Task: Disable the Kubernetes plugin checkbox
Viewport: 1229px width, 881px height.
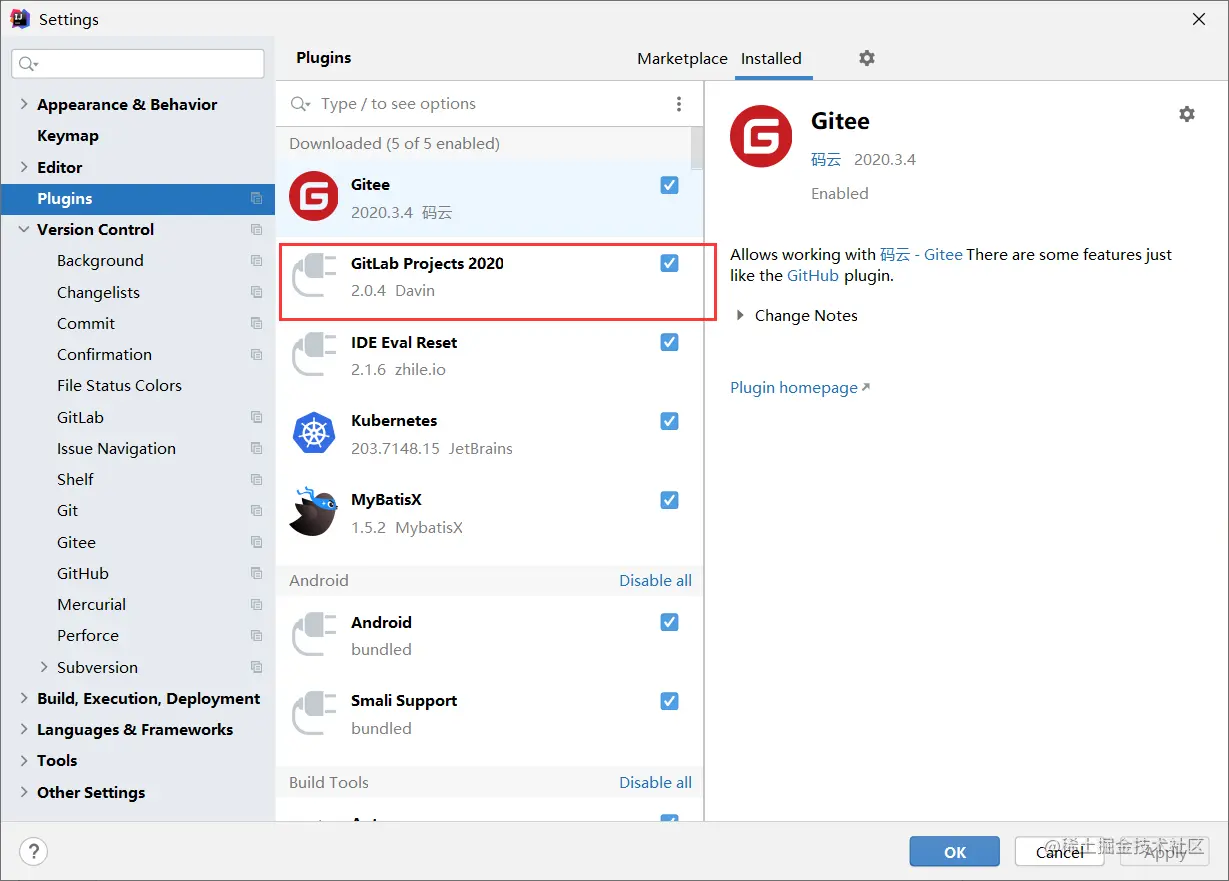Action: pos(670,421)
